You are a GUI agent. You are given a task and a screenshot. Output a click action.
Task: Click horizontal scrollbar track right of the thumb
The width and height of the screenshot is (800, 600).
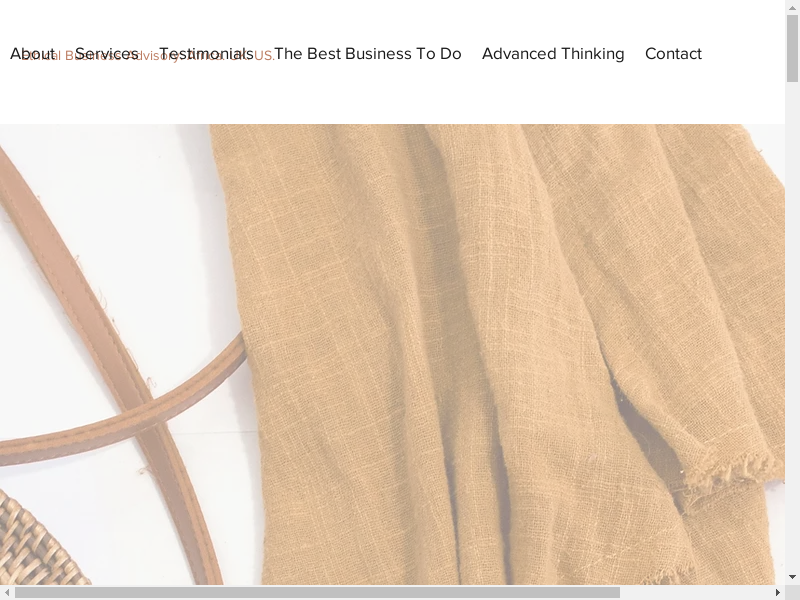click(700, 592)
